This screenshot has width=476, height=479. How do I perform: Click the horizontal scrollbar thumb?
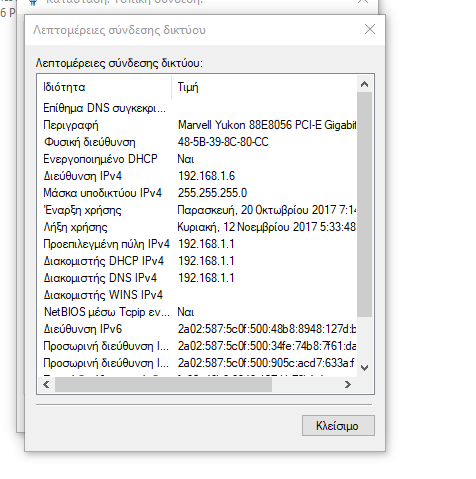[x=163, y=385]
